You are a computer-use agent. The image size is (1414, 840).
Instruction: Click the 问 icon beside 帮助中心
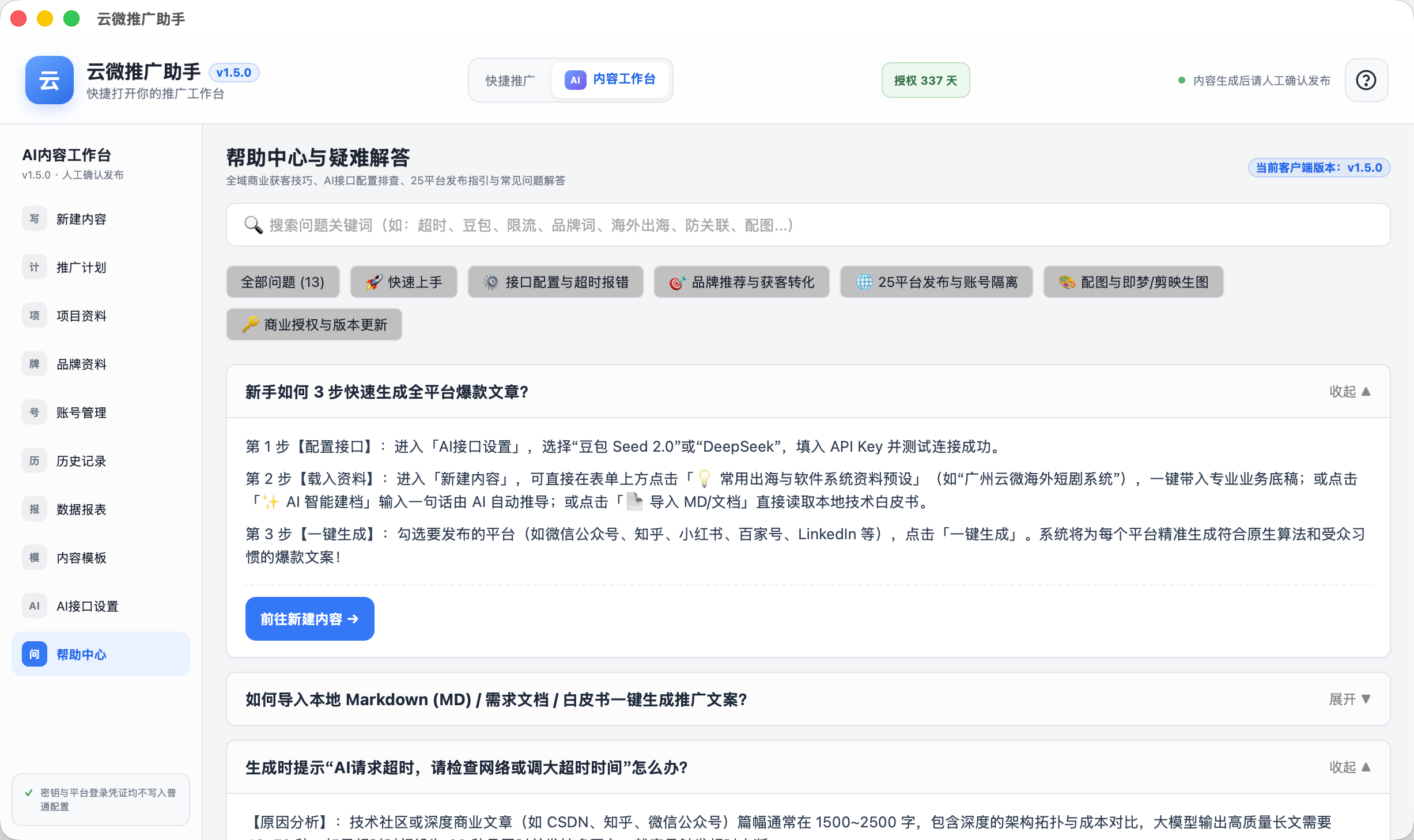[x=35, y=654]
